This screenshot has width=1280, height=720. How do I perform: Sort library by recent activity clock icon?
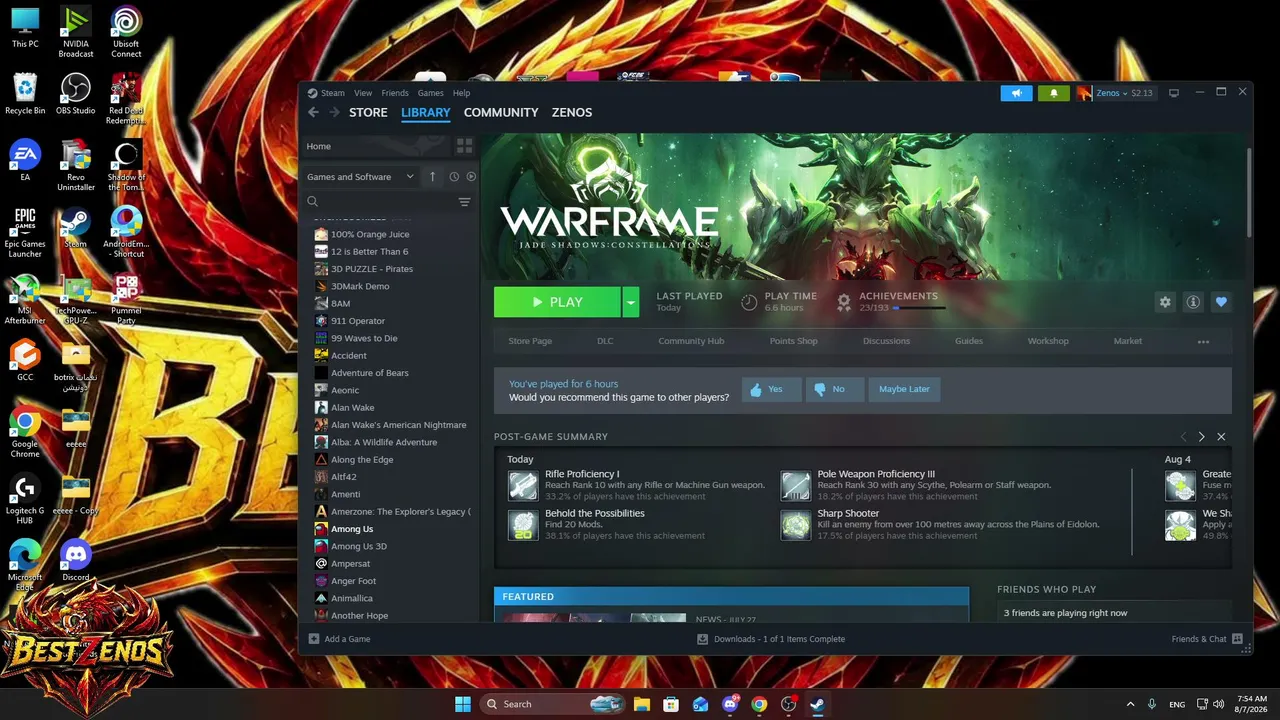point(454,177)
